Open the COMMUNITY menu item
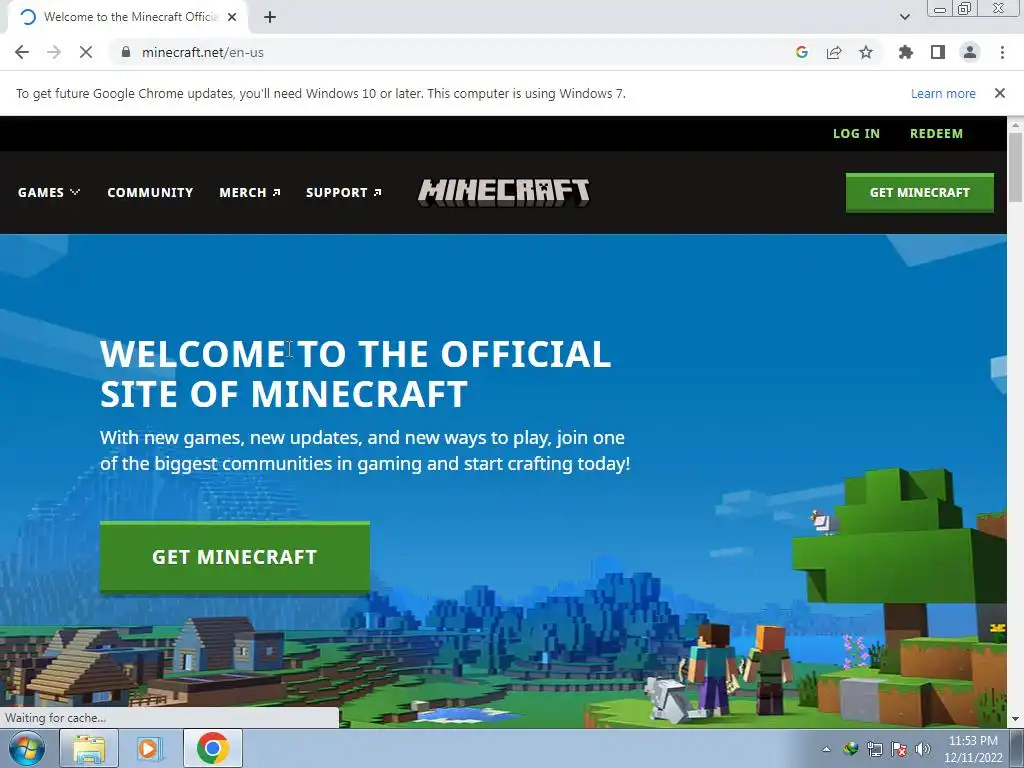1024x768 pixels. point(150,193)
